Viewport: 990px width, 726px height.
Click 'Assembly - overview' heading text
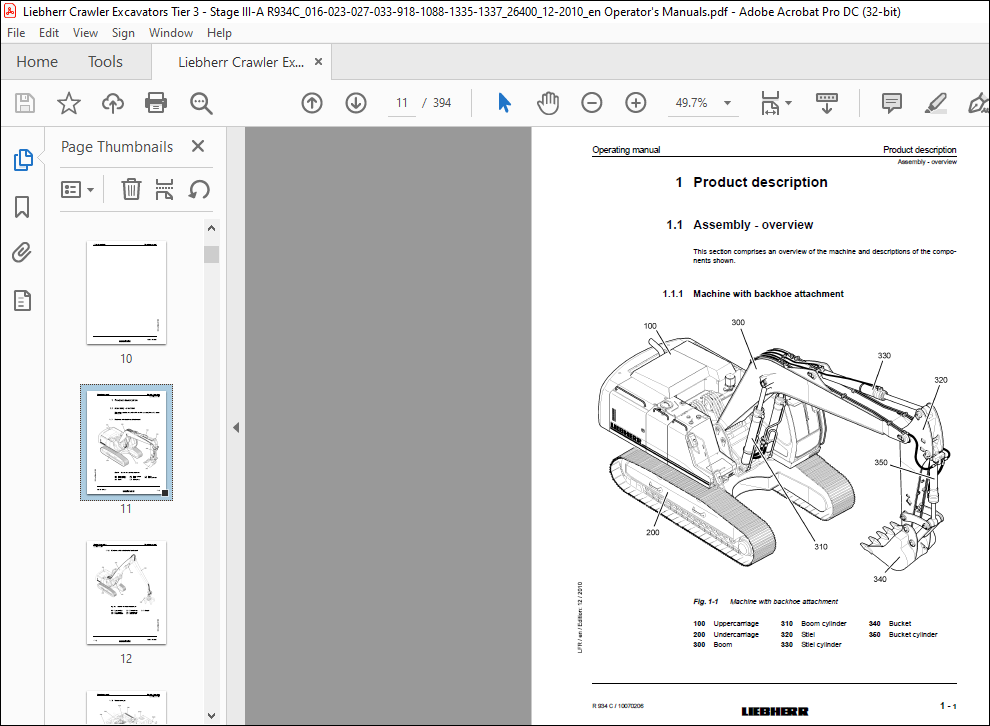coord(753,225)
